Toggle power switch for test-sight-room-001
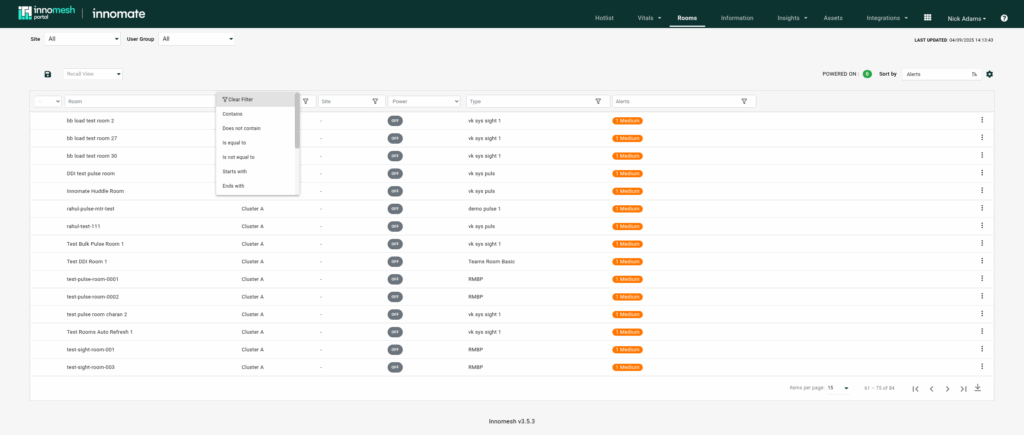This screenshot has width=1024, height=435. (x=395, y=350)
